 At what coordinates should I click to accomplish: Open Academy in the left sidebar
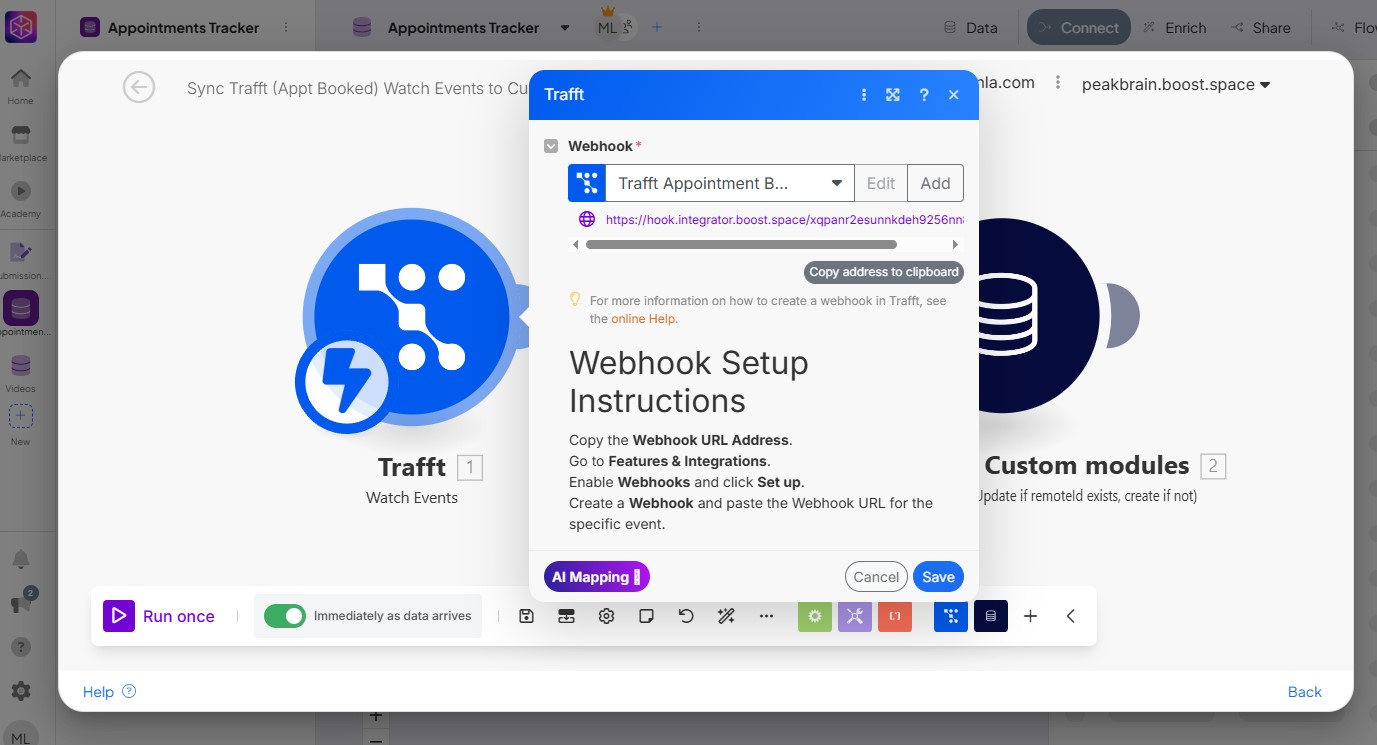point(20,199)
